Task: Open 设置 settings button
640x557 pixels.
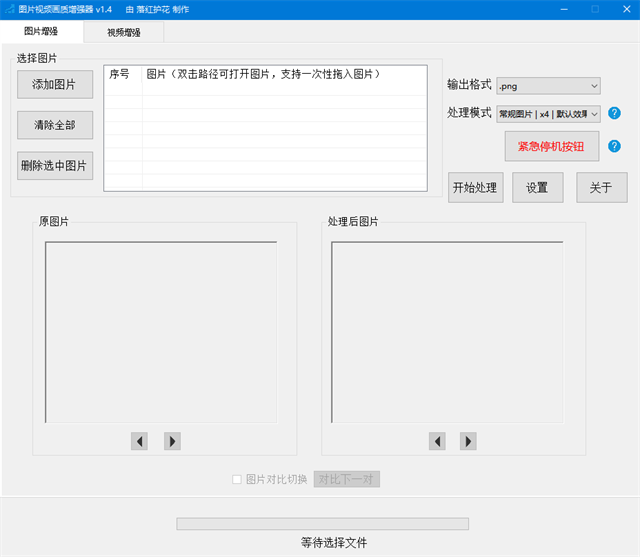Action: pyautogui.click(x=538, y=188)
